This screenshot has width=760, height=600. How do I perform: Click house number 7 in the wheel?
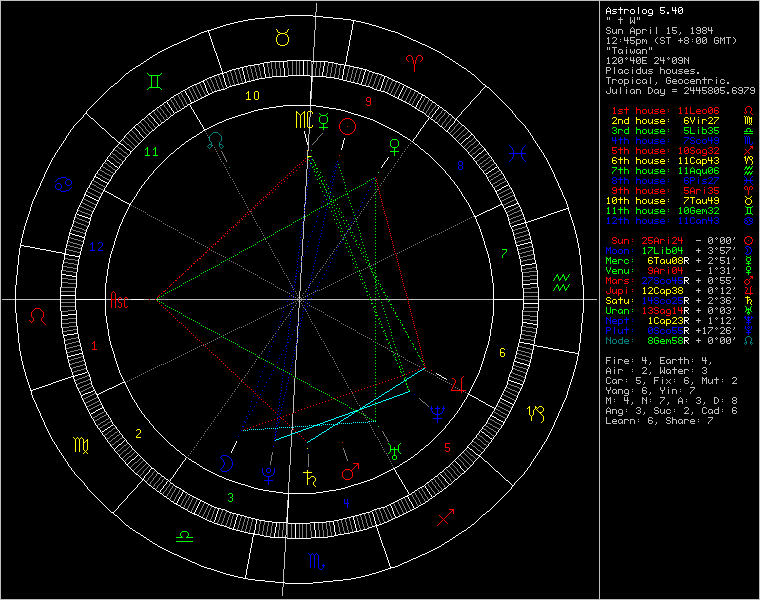(504, 253)
